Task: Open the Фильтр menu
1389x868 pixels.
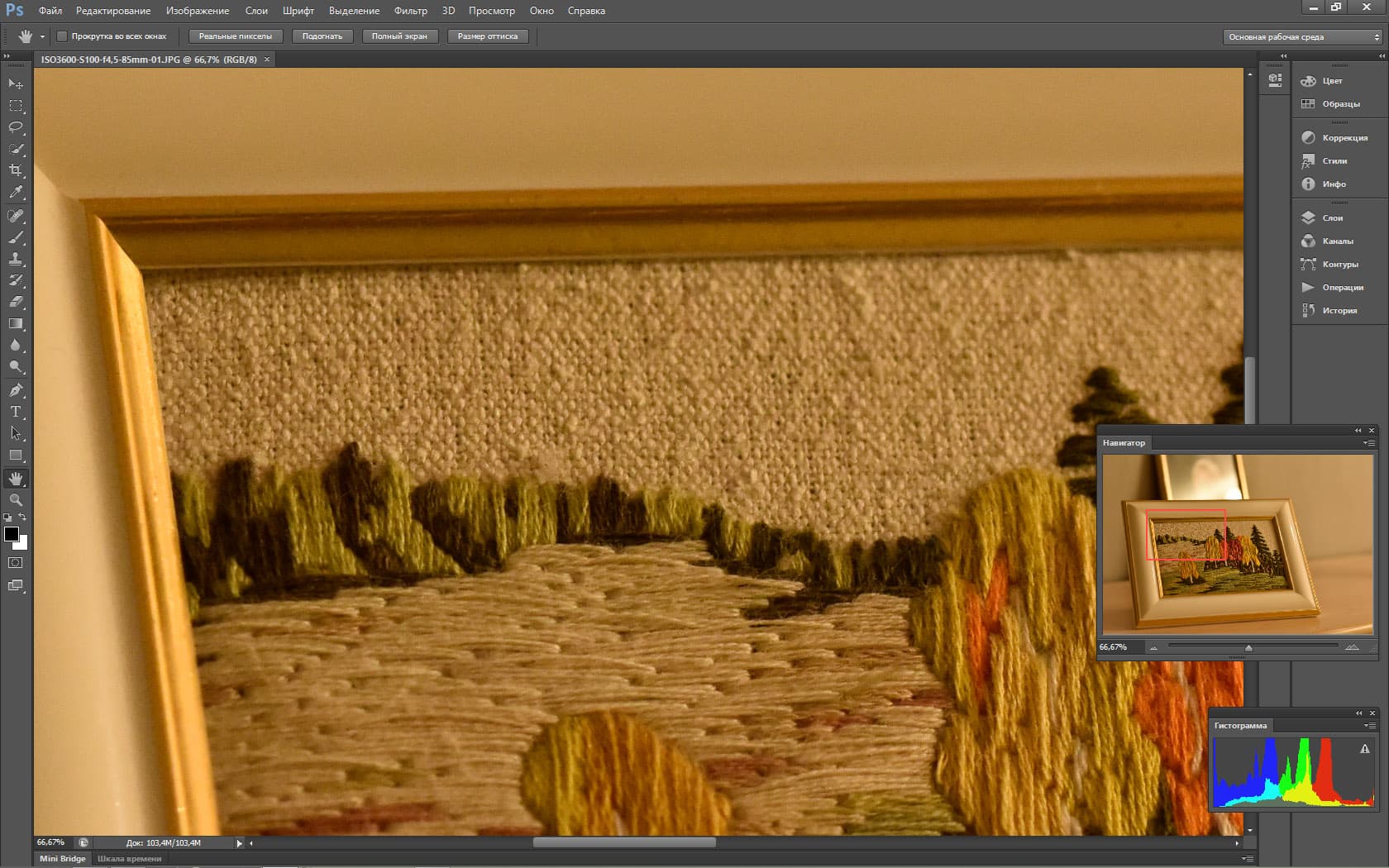Action: (x=411, y=11)
